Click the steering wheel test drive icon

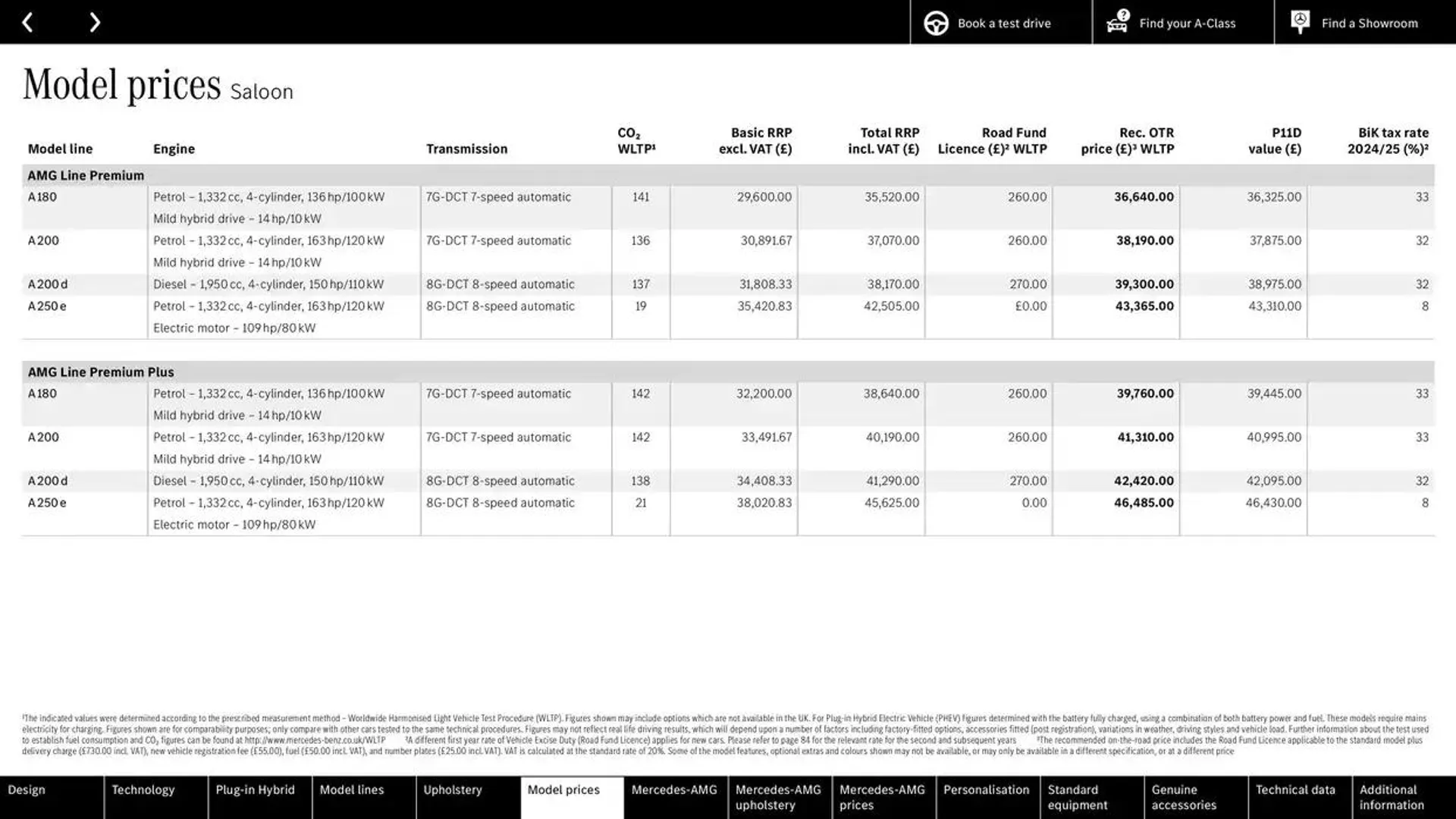(x=934, y=22)
